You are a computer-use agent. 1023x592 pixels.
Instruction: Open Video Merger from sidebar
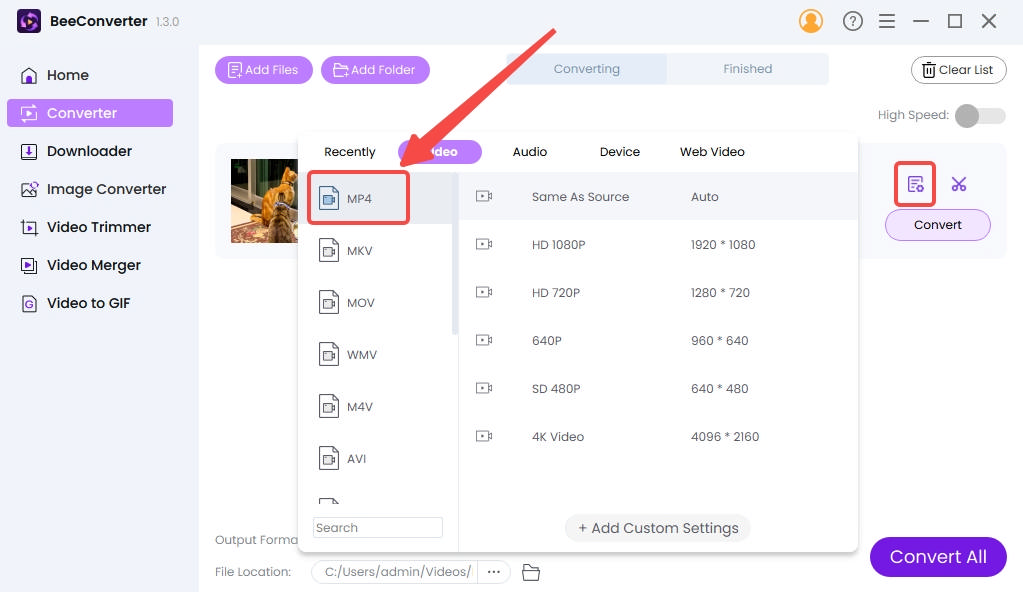tap(93, 265)
